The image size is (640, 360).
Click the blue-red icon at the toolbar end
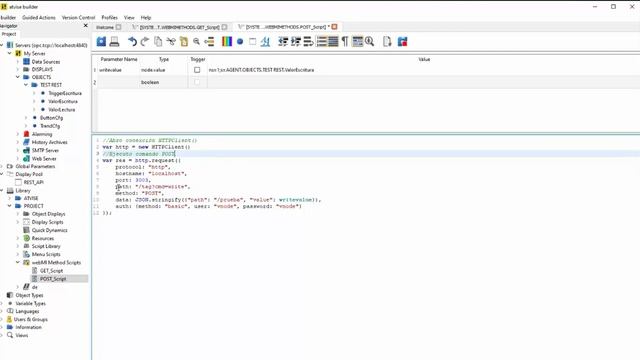tap(402, 41)
